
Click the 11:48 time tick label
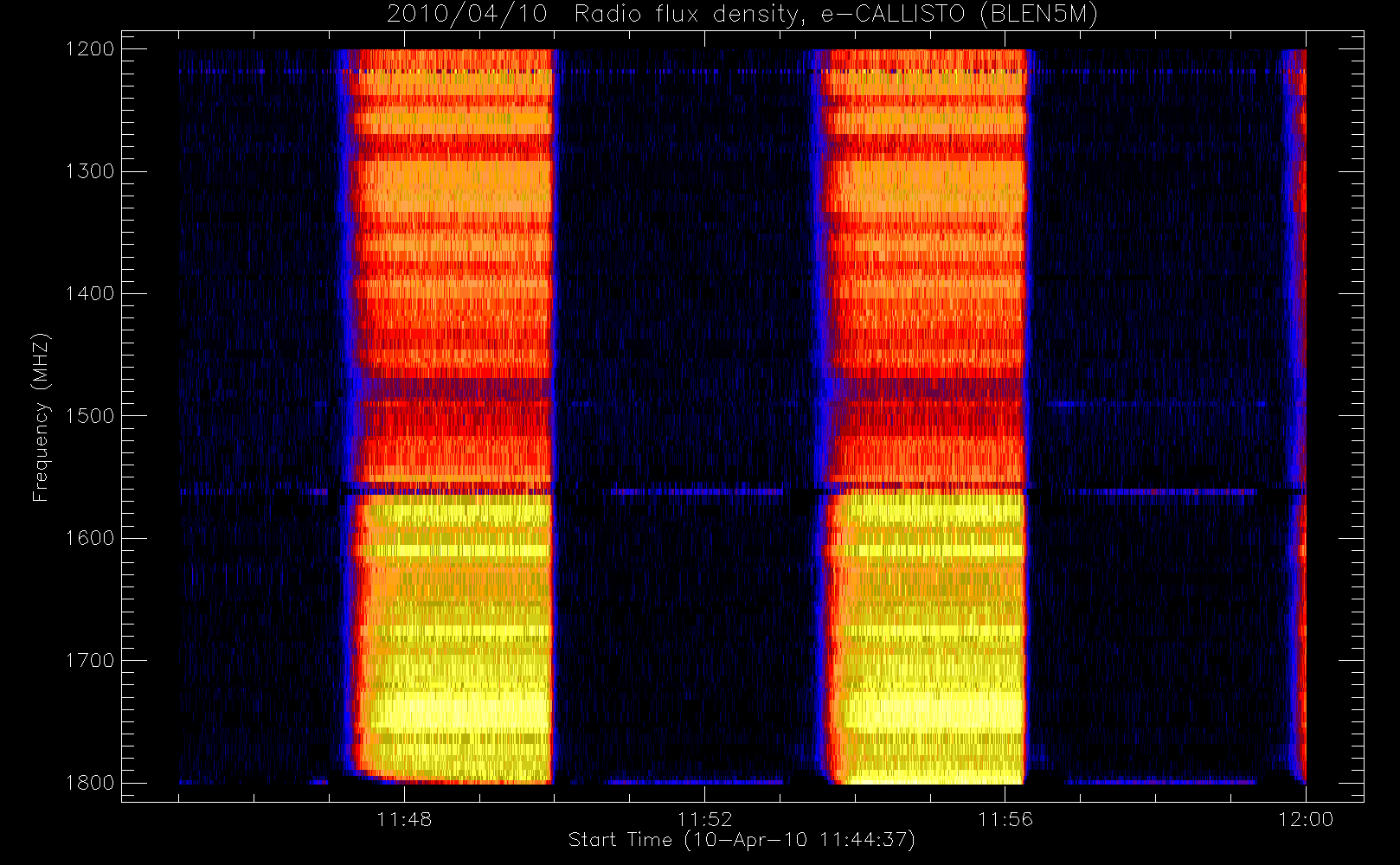pos(404,819)
